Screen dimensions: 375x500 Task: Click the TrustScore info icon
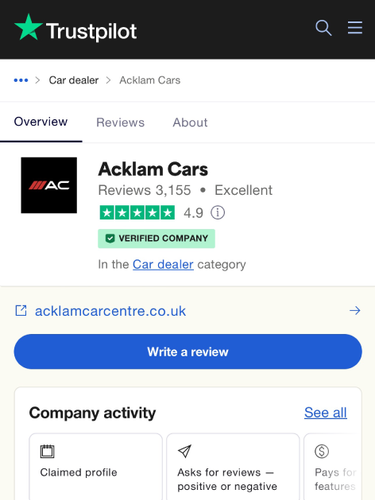point(218,212)
